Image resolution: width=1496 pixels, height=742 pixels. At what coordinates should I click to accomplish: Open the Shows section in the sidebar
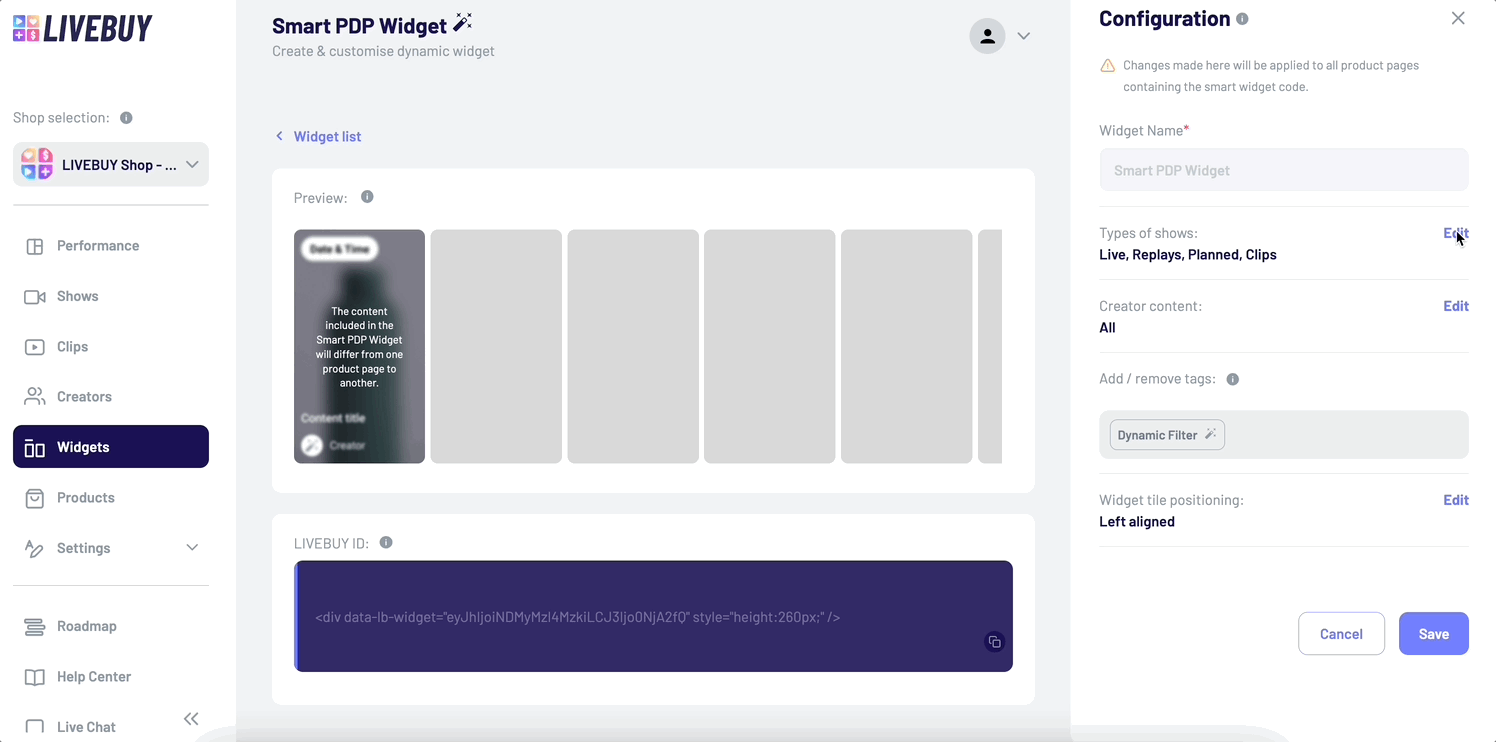79,296
